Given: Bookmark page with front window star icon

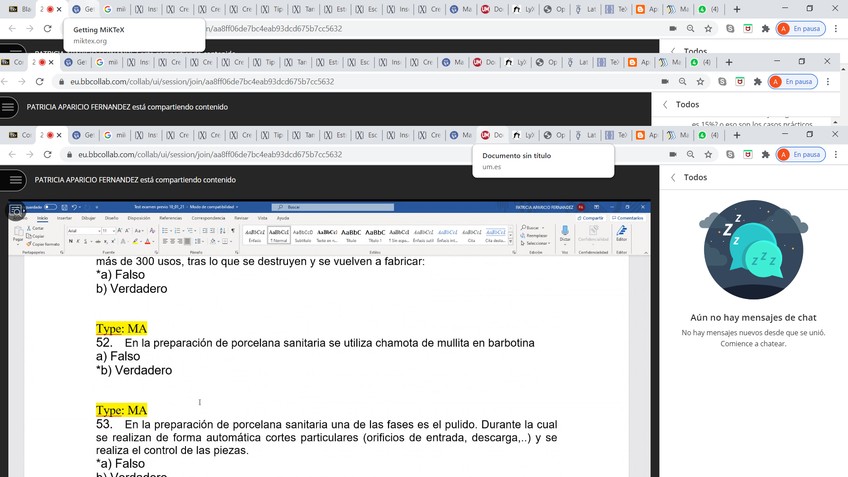Looking at the screenshot, I should point(708,155).
